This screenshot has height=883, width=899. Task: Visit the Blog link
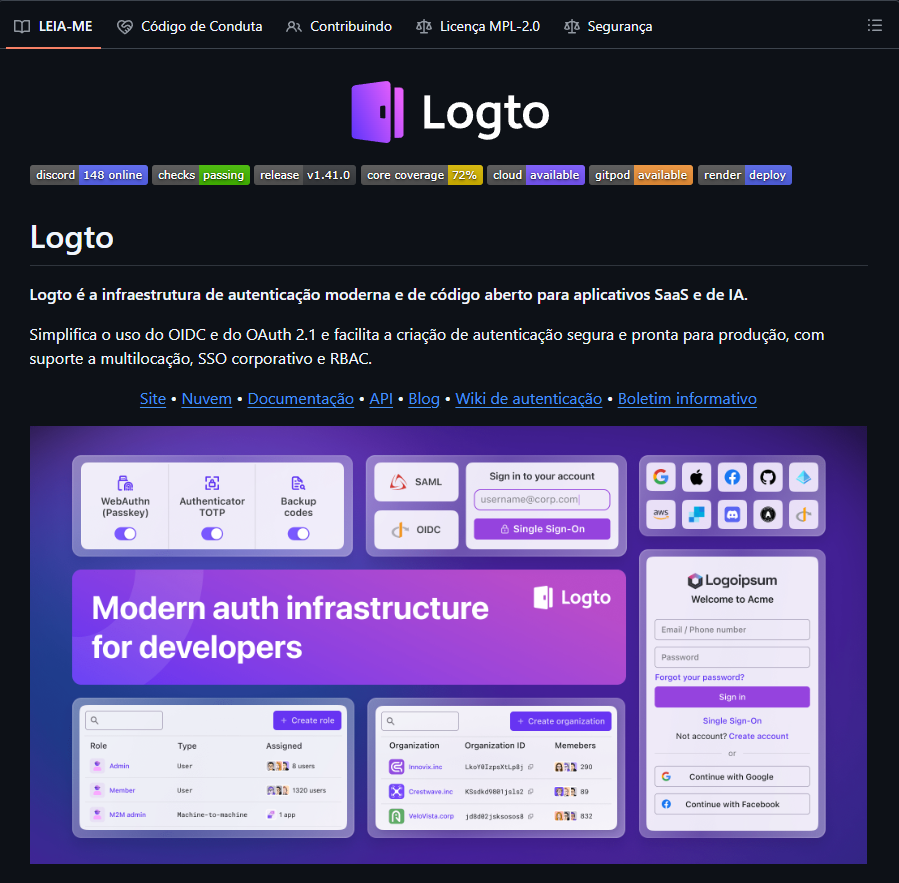(x=424, y=398)
